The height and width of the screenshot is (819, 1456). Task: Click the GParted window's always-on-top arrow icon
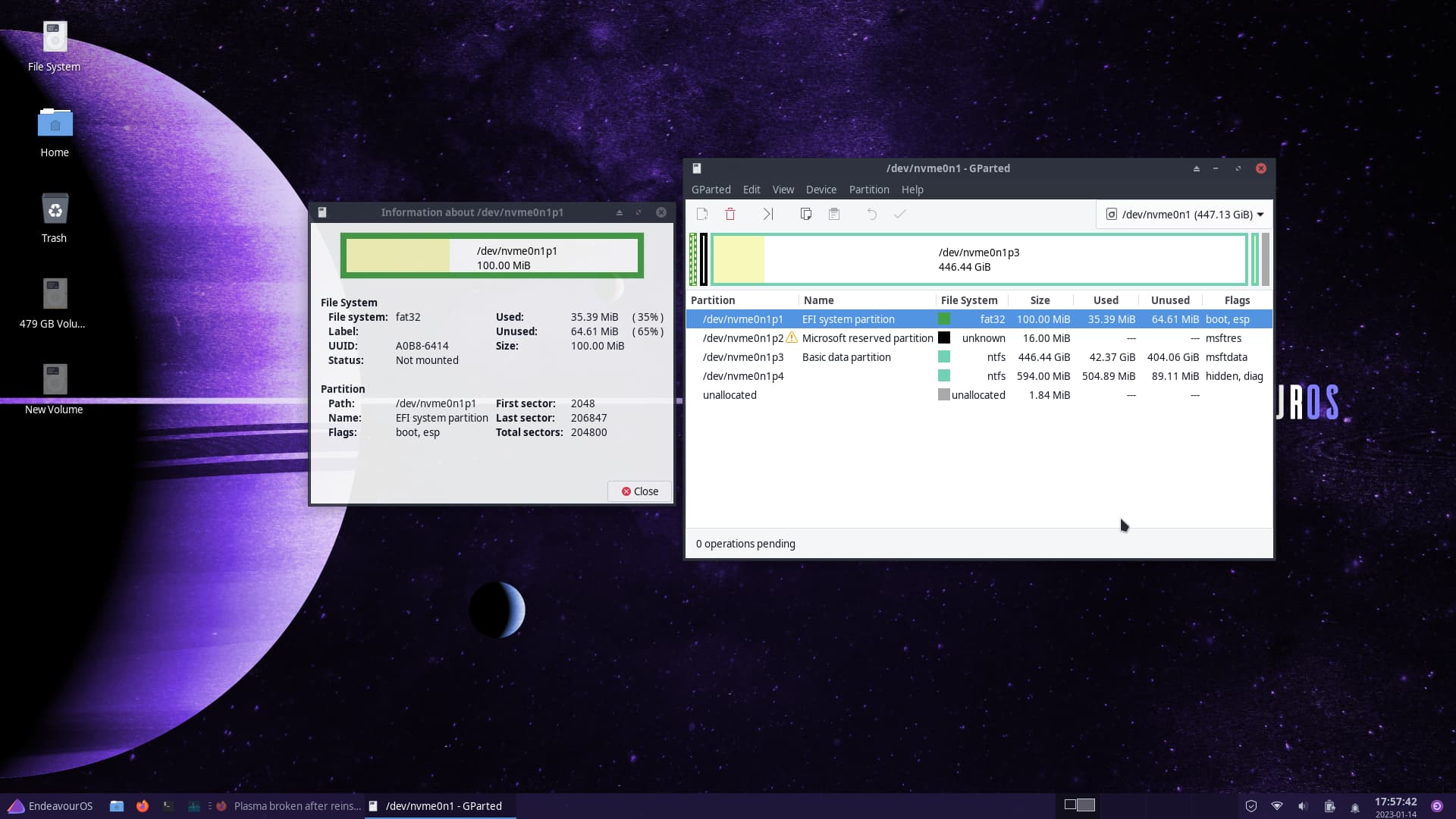[x=1197, y=168]
